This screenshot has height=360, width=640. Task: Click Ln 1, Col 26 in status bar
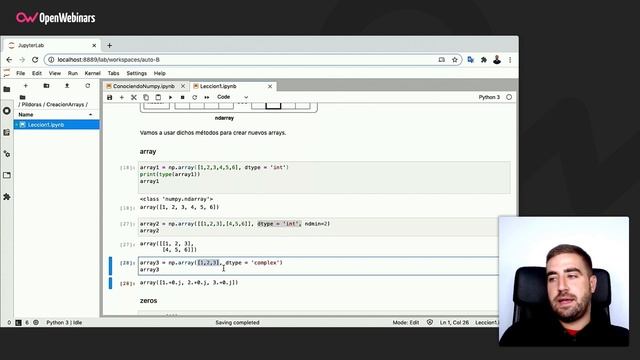click(454, 322)
